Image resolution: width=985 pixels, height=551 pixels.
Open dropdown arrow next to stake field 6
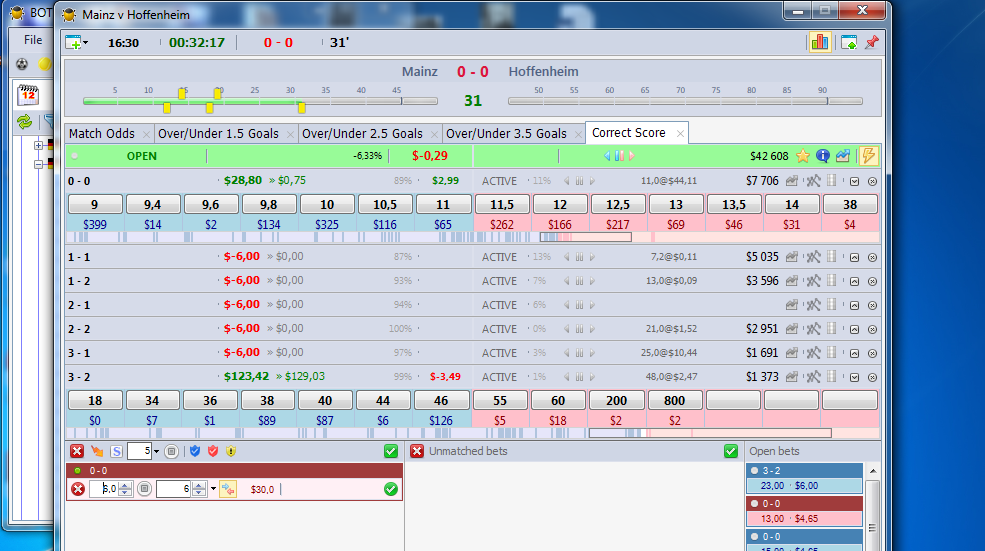[214, 489]
